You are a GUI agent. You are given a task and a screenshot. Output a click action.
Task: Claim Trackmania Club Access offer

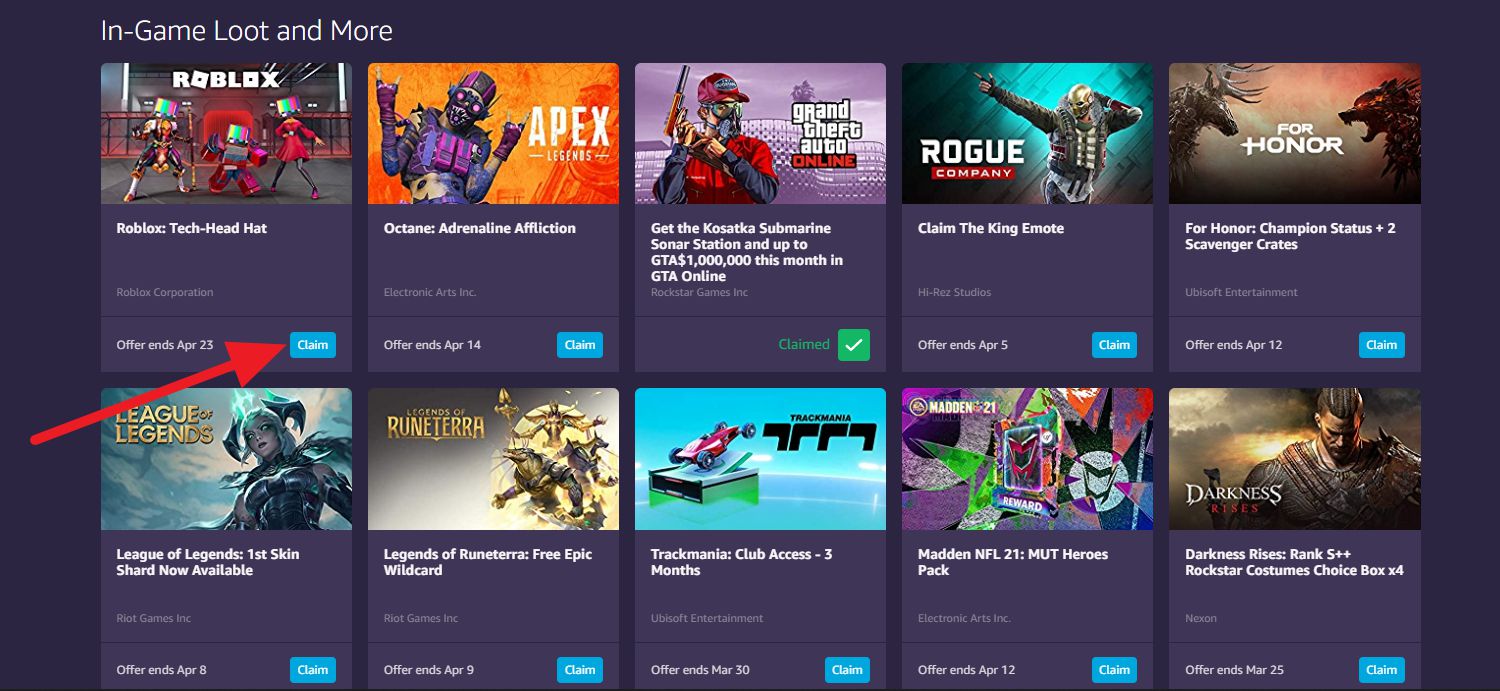click(847, 670)
